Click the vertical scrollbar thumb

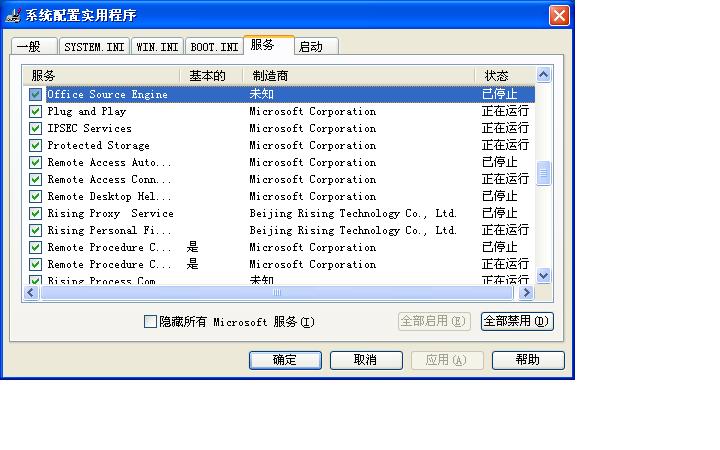pyautogui.click(x=543, y=173)
